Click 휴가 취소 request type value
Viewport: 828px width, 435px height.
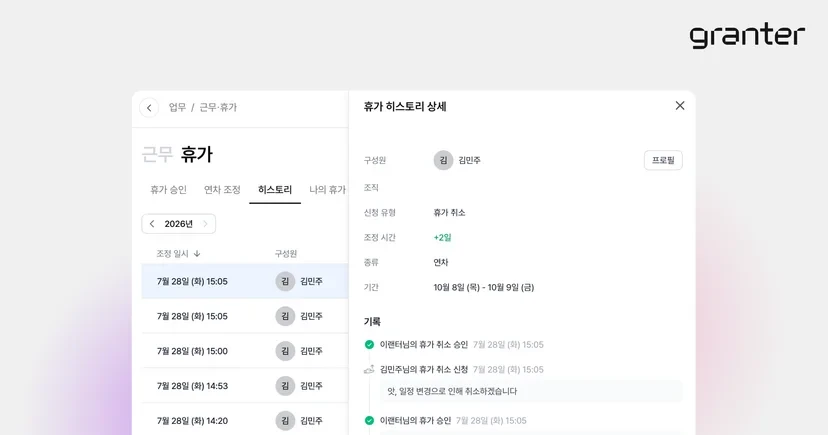(x=449, y=213)
